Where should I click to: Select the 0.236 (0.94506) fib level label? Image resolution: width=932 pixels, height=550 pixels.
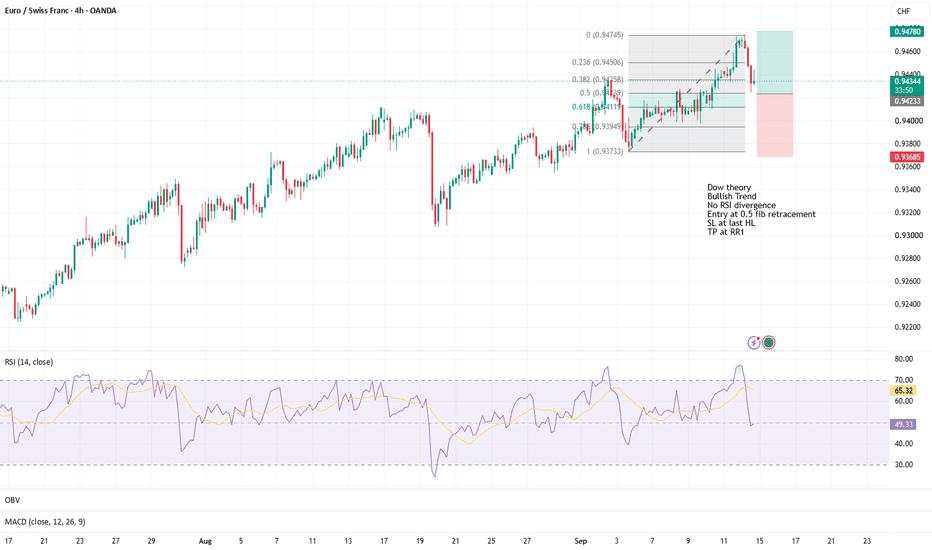pyautogui.click(x=597, y=62)
